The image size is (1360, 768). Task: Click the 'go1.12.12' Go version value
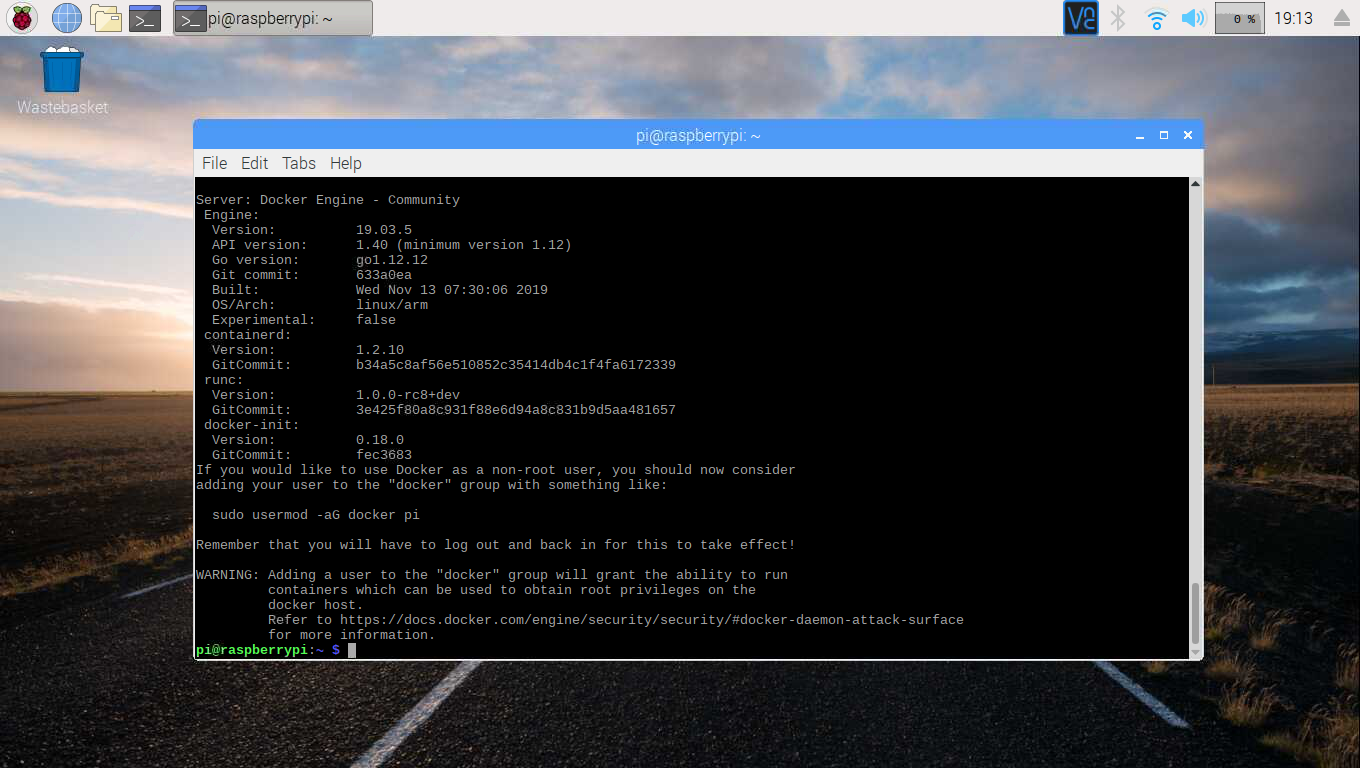tap(392, 260)
